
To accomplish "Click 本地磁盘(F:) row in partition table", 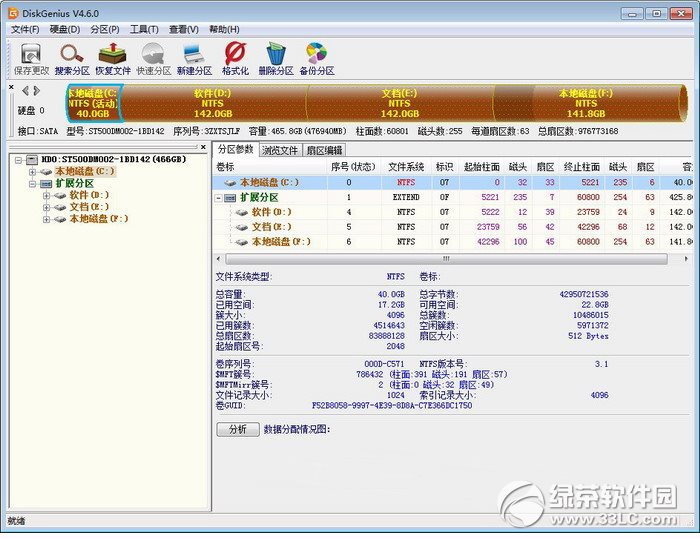I will (x=452, y=242).
